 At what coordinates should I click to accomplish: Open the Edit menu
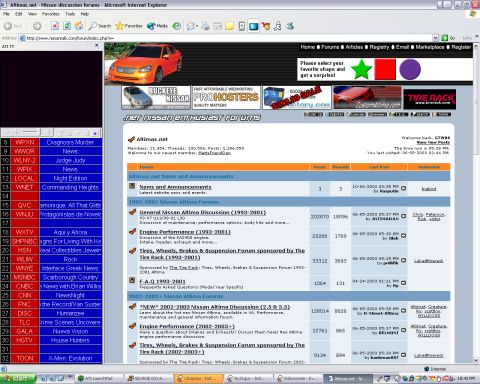[19, 14]
